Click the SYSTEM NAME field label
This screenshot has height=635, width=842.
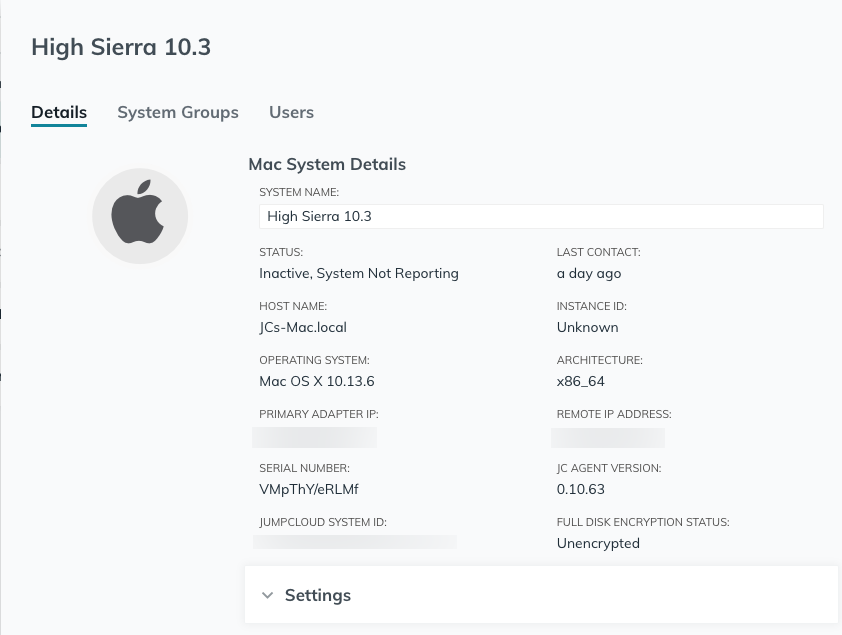pos(299,192)
